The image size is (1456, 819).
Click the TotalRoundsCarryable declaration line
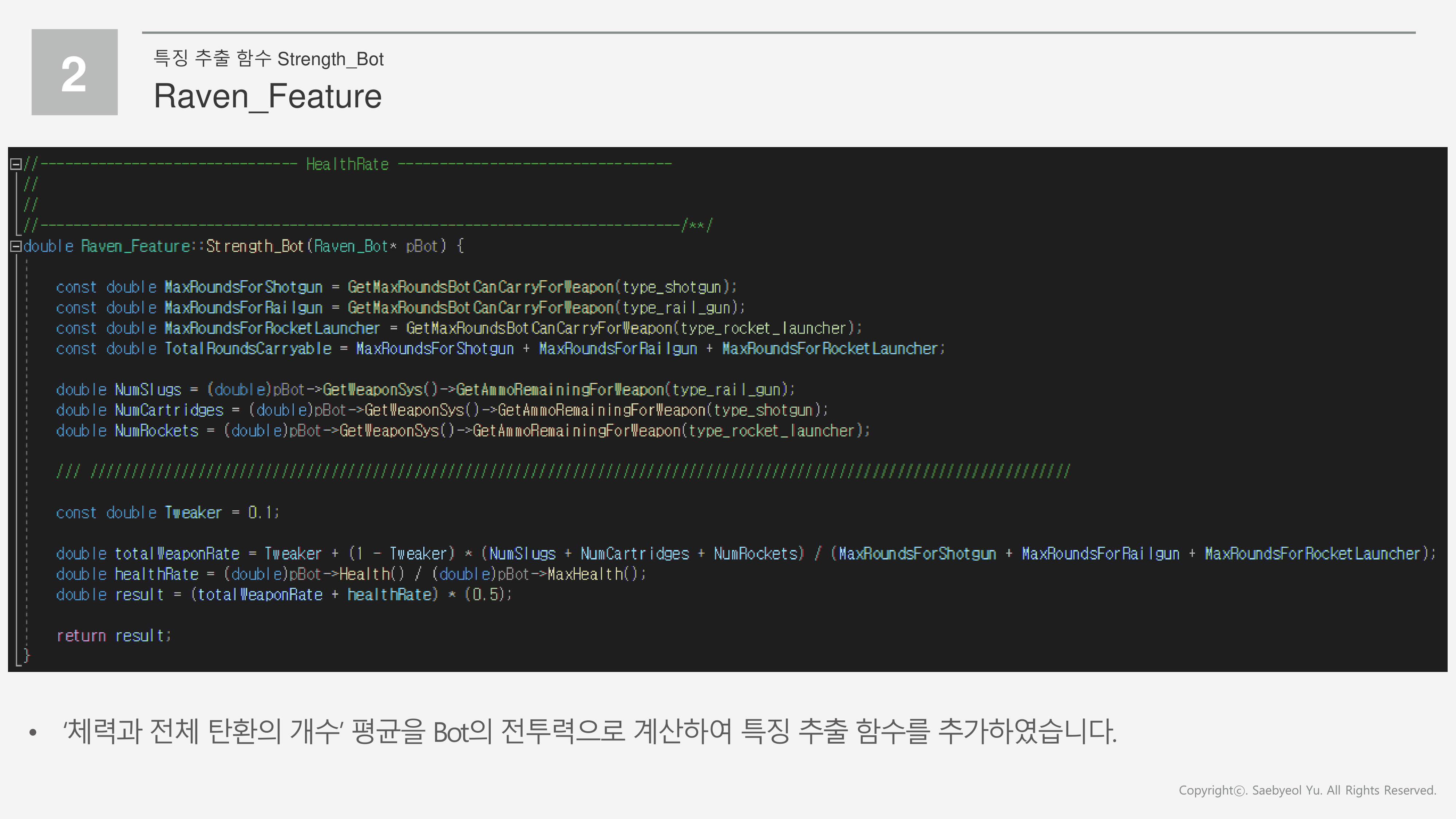click(249, 349)
